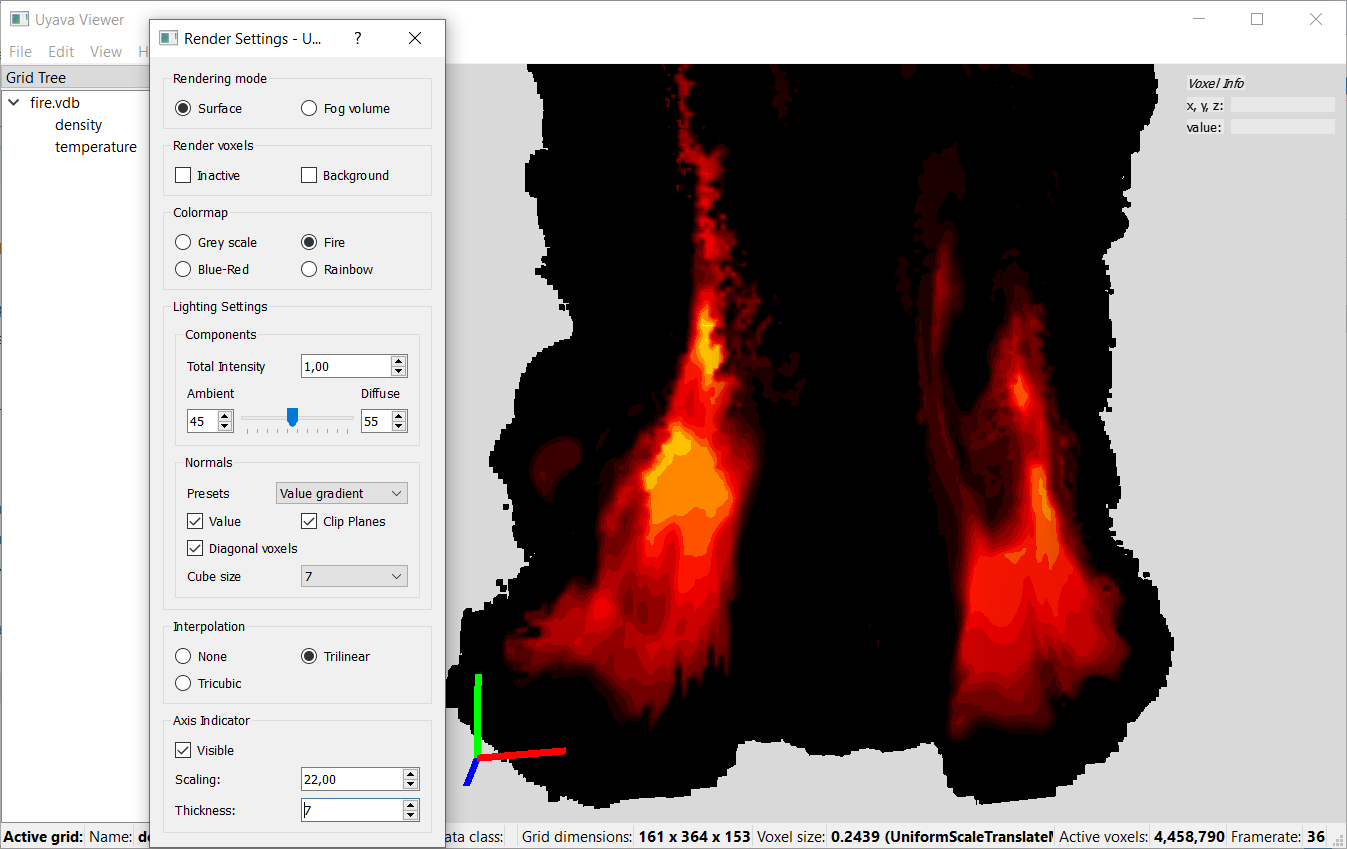Select the density grid in tree
This screenshot has width=1347, height=849.
79,125
